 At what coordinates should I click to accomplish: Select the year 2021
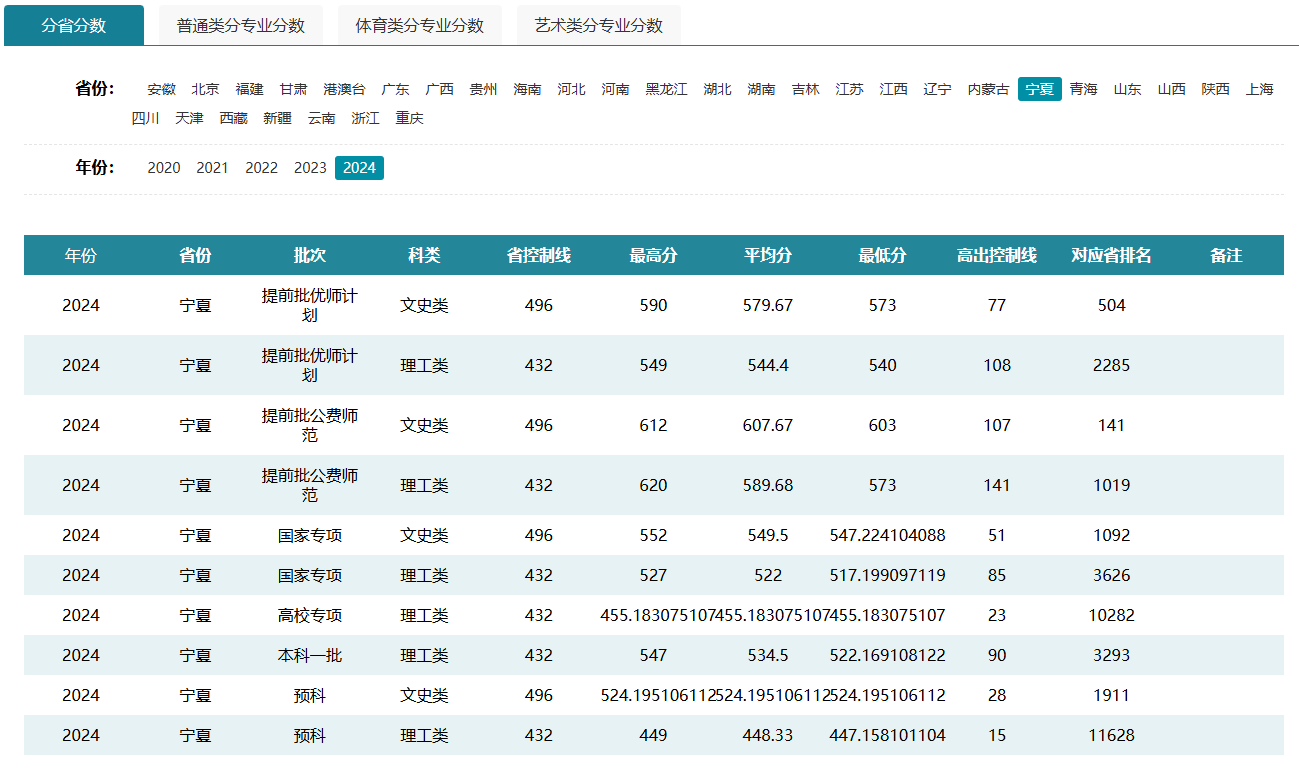coord(212,168)
